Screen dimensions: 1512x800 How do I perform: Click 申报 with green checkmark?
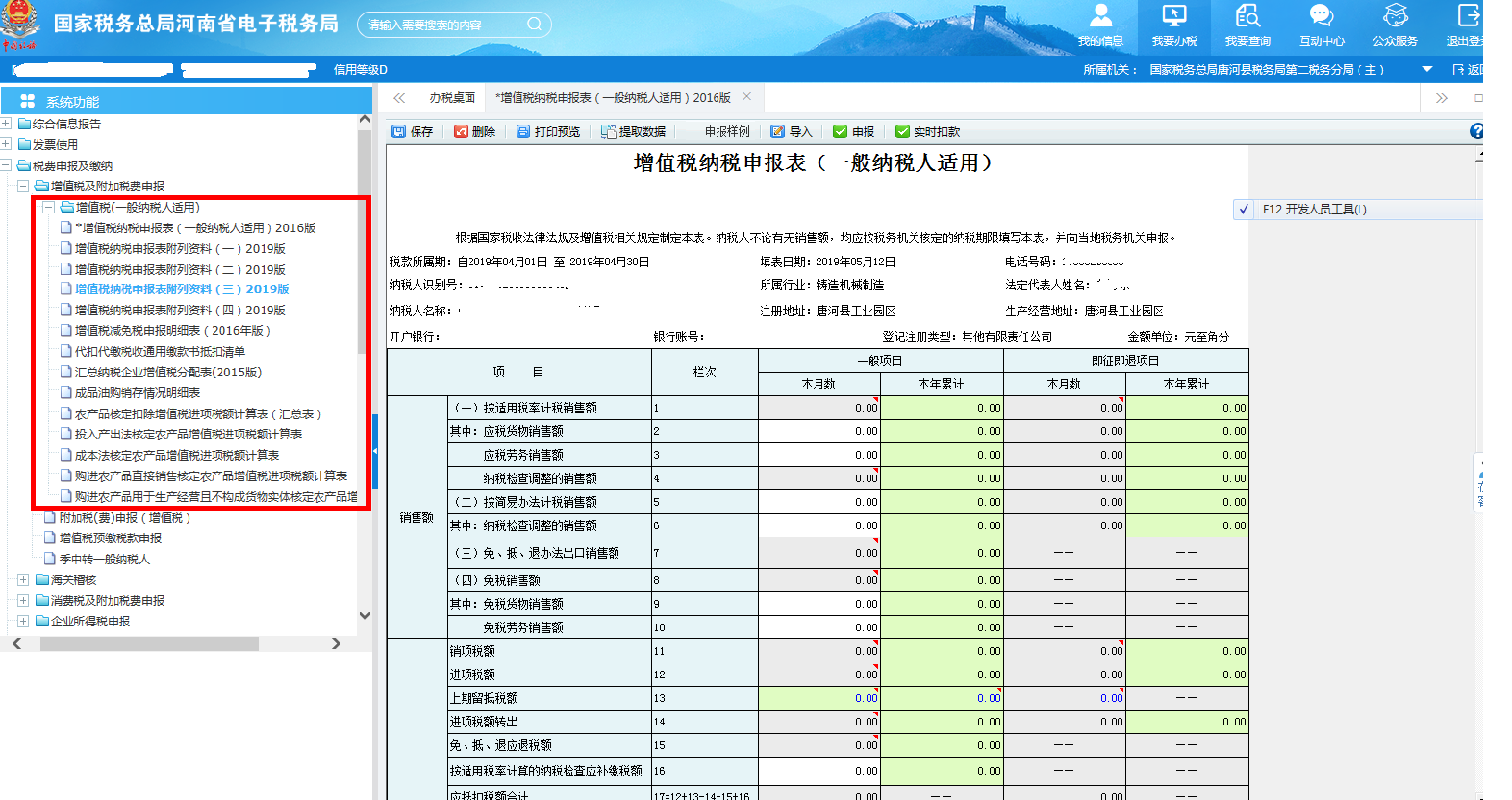point(853,132)
